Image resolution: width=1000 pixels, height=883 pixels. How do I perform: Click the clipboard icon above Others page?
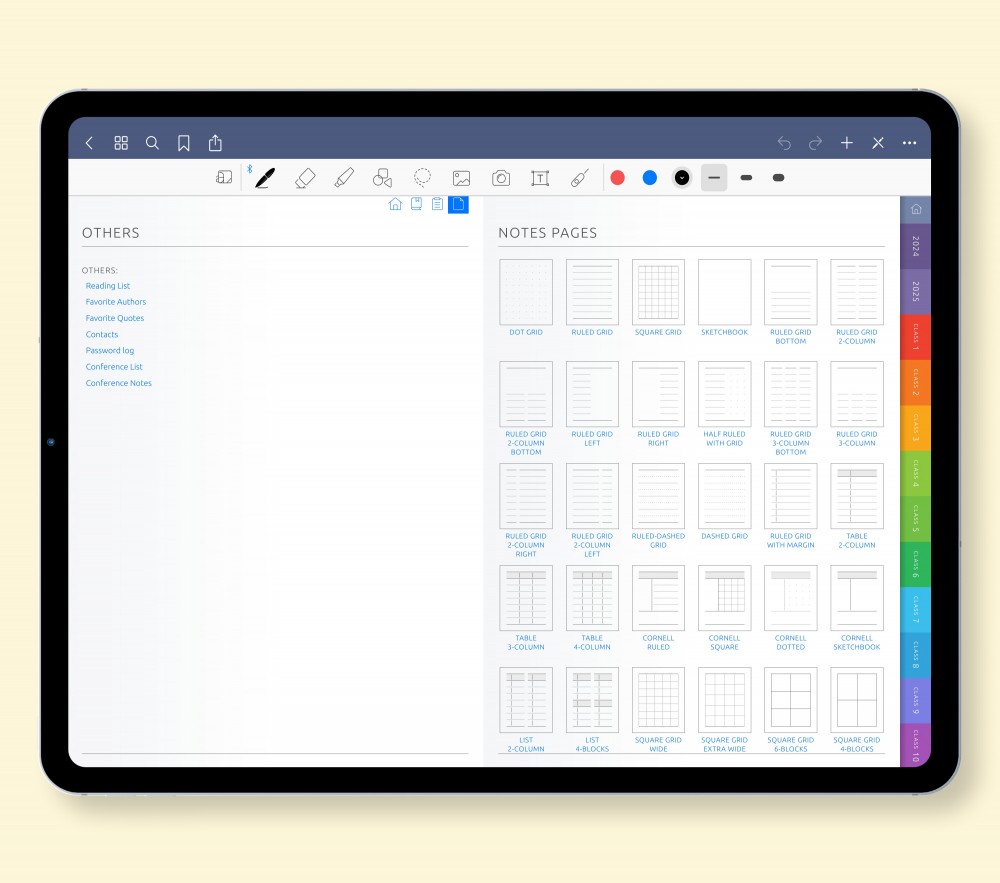coord(438,204)
